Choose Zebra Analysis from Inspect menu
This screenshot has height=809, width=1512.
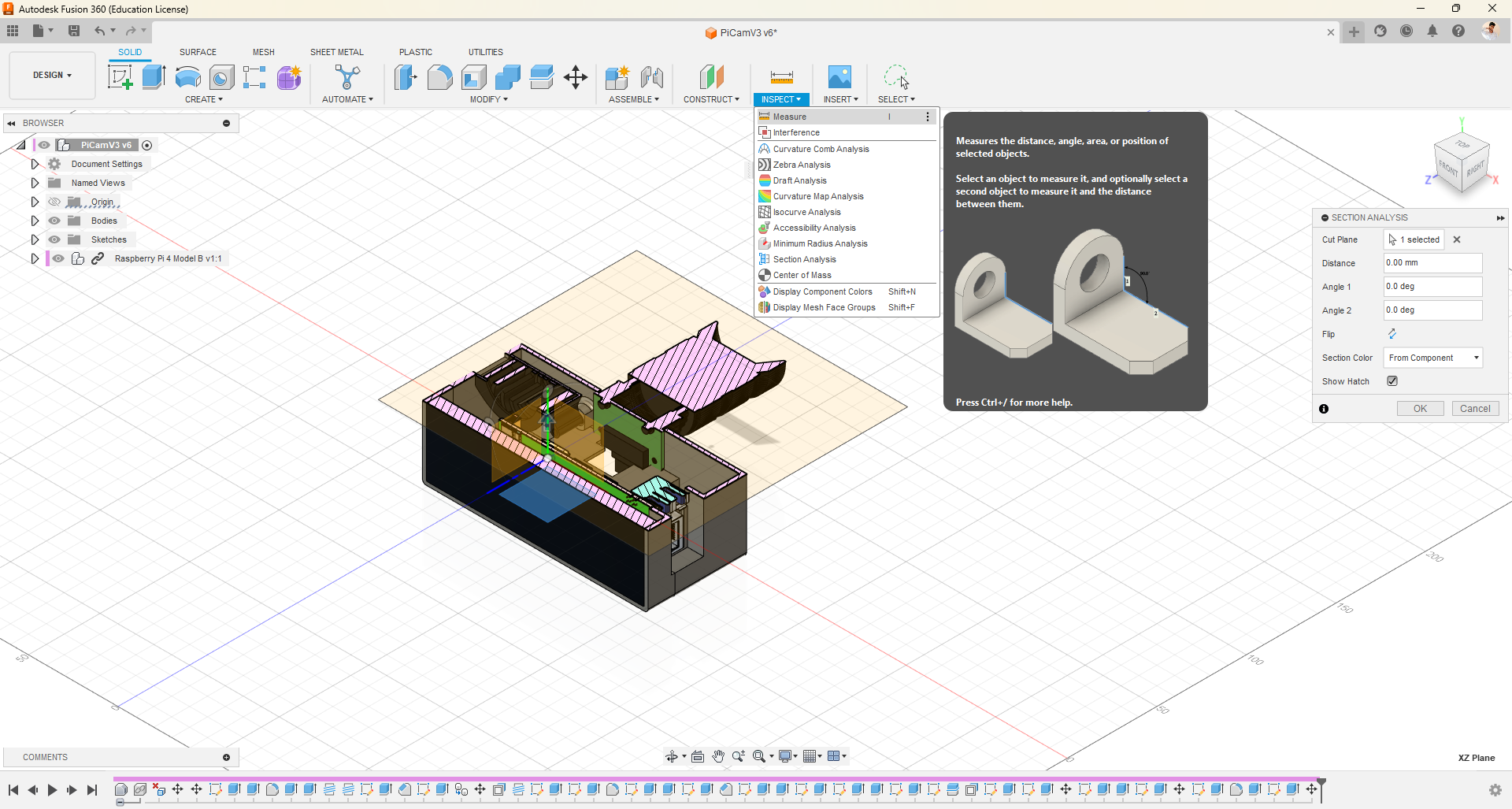802,165
